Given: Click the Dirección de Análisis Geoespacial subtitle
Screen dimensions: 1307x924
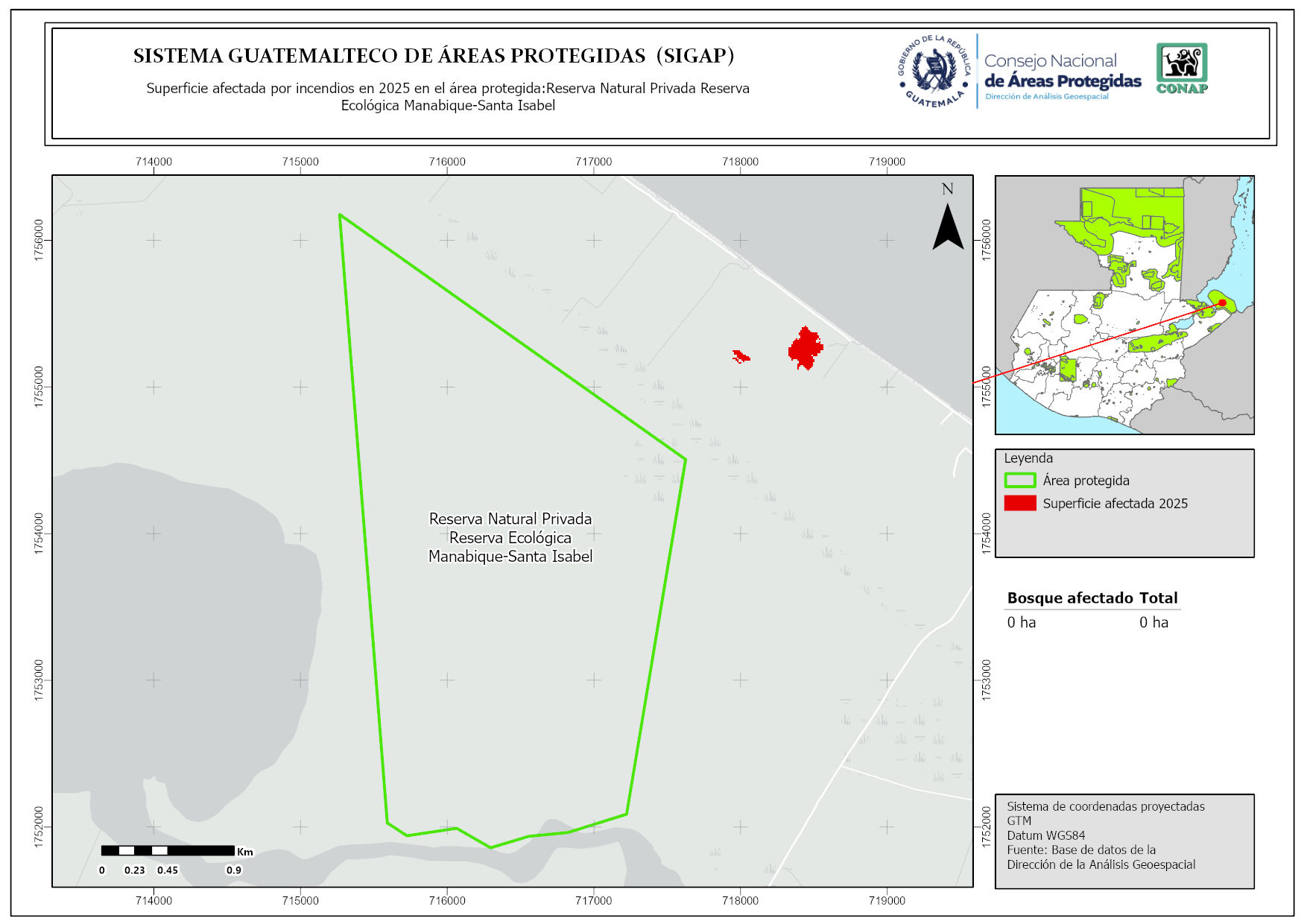Looking at the screenshot, I should [x=1046, y=97].
